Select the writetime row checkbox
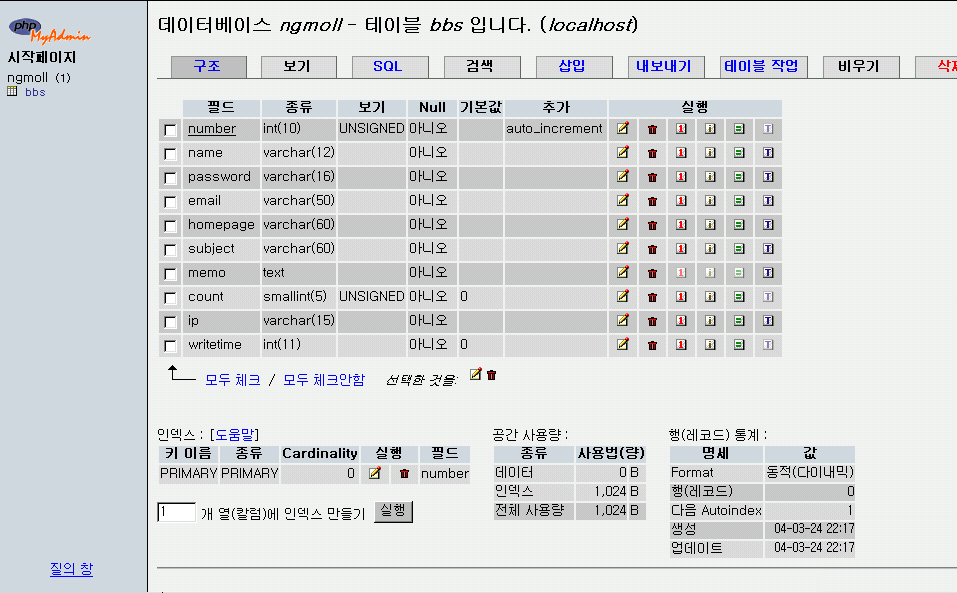The width and height of the screenshot is (957, 593). coord(170,346)
